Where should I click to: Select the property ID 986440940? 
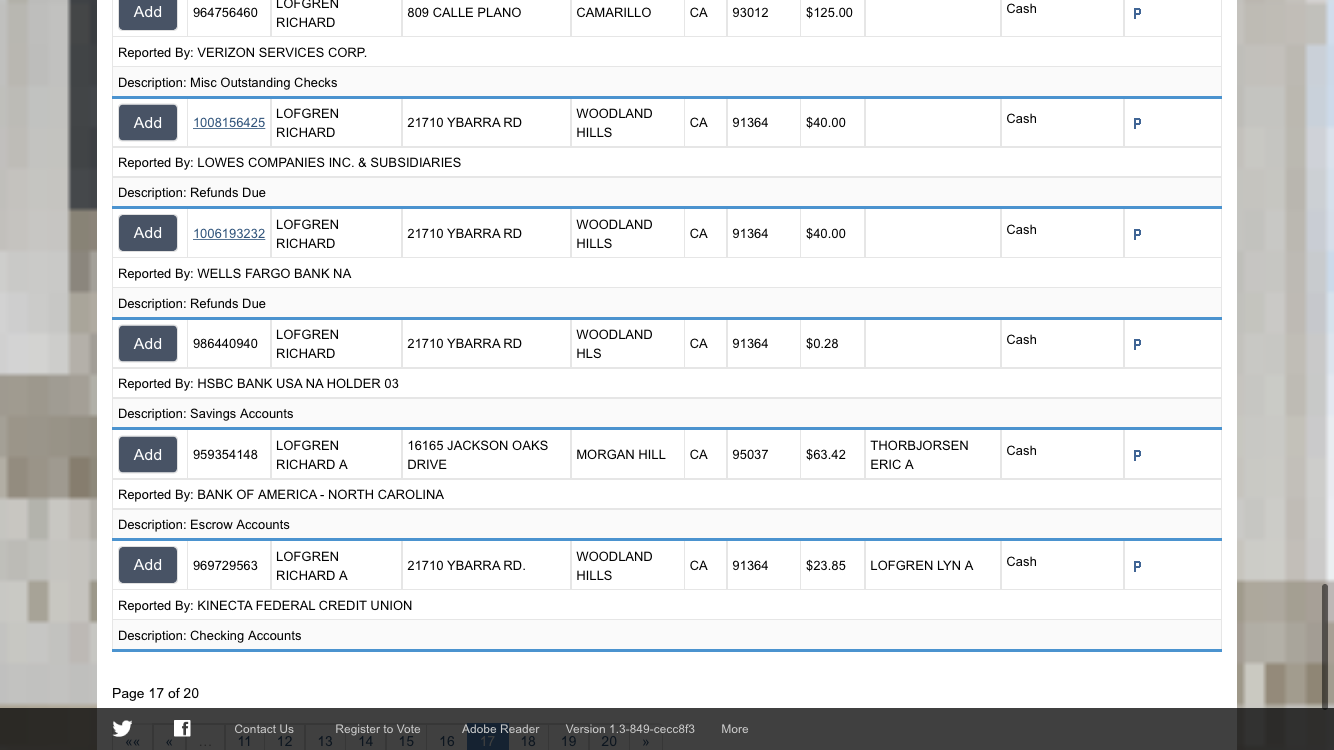coord(225,343)
